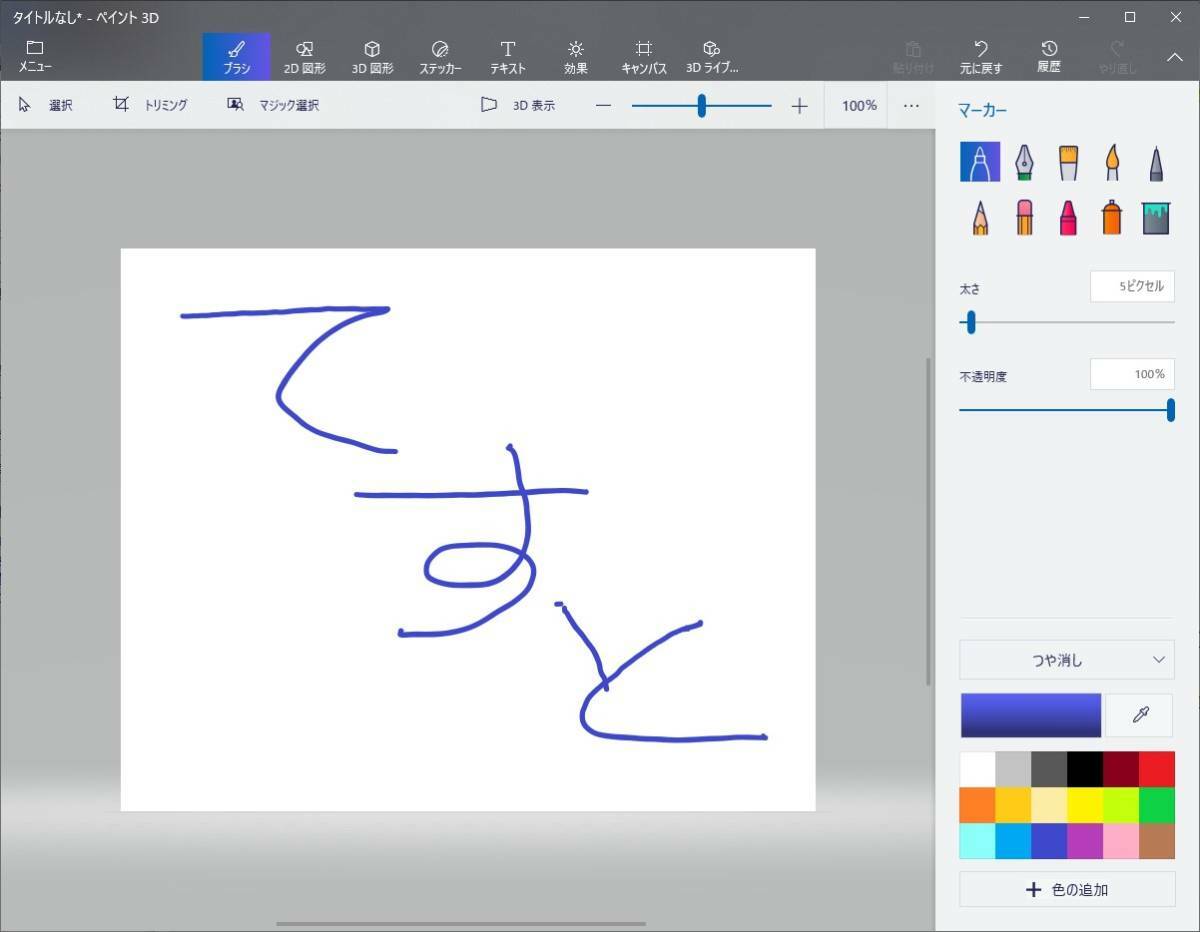Click the 太さ thickness slider handle
1200x932 pixels.
(970, 322)
